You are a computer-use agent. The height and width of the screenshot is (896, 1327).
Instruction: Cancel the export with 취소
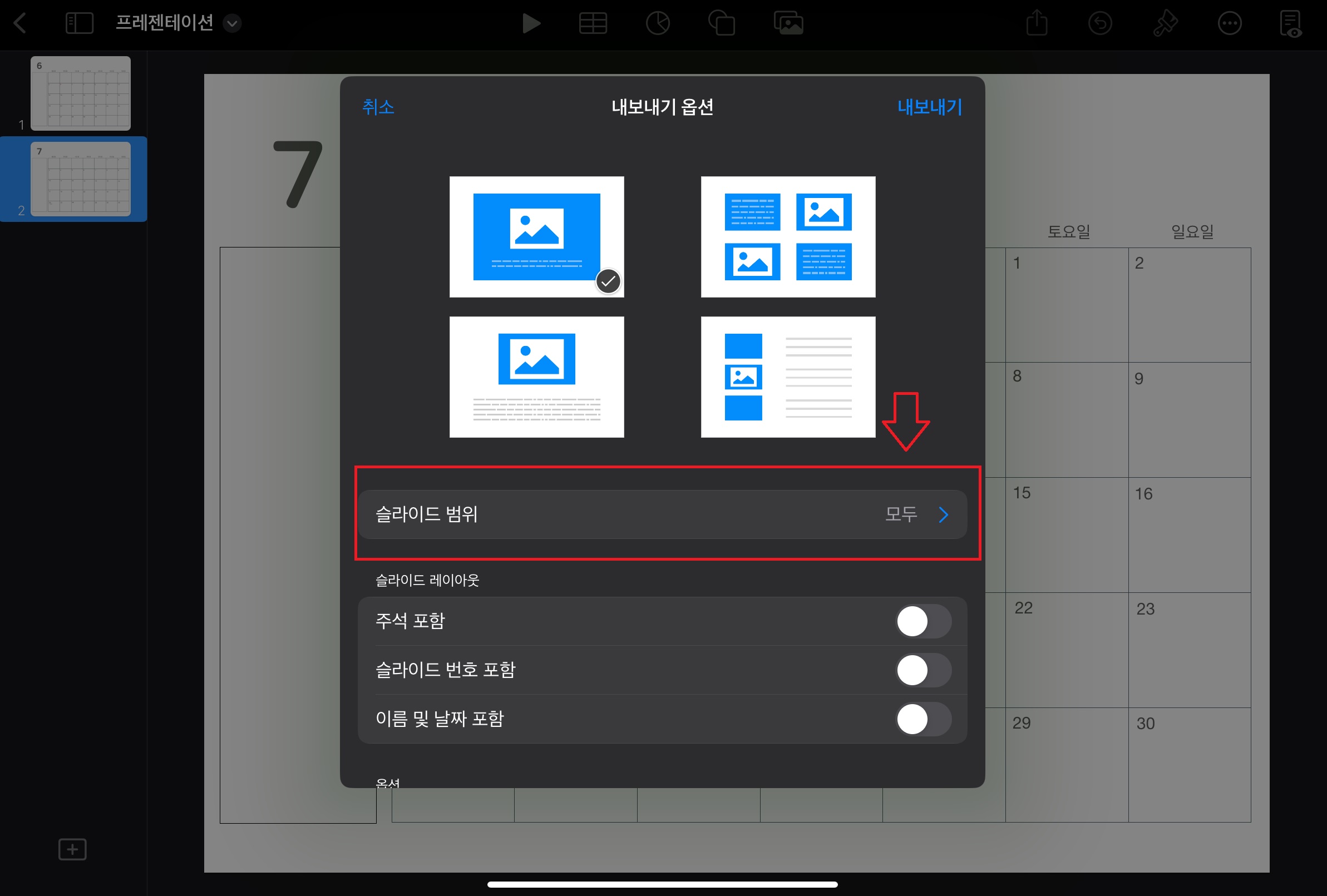377,107
